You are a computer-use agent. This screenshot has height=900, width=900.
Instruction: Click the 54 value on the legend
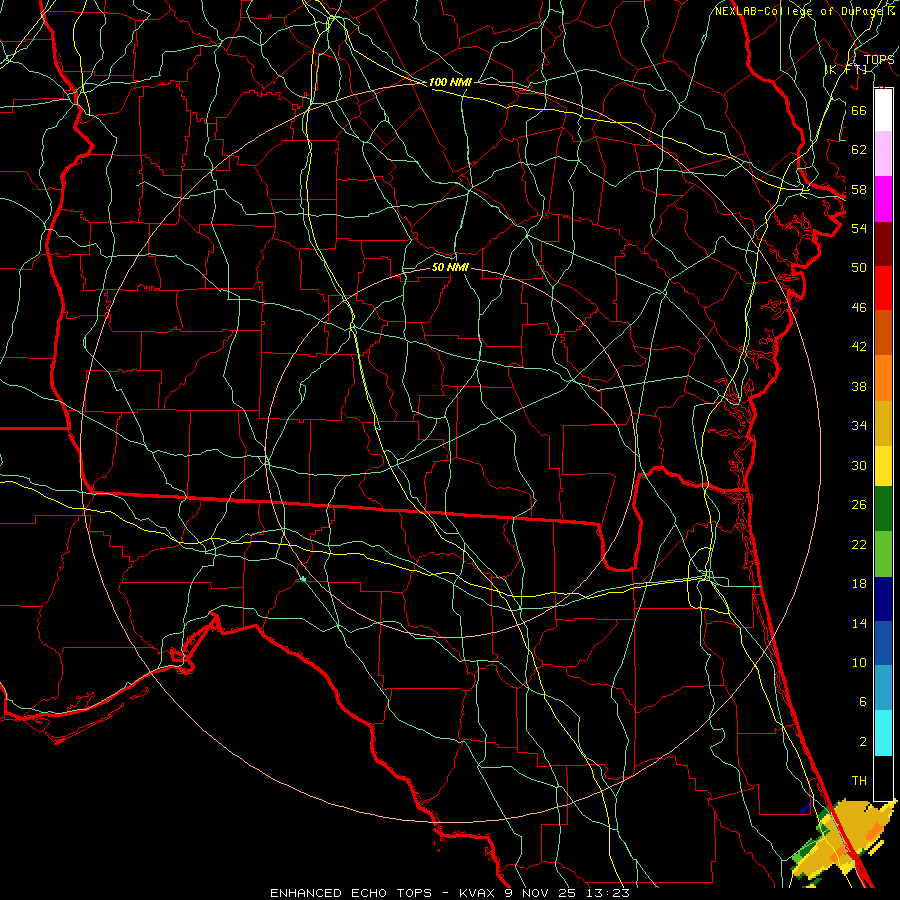(859, 228)
